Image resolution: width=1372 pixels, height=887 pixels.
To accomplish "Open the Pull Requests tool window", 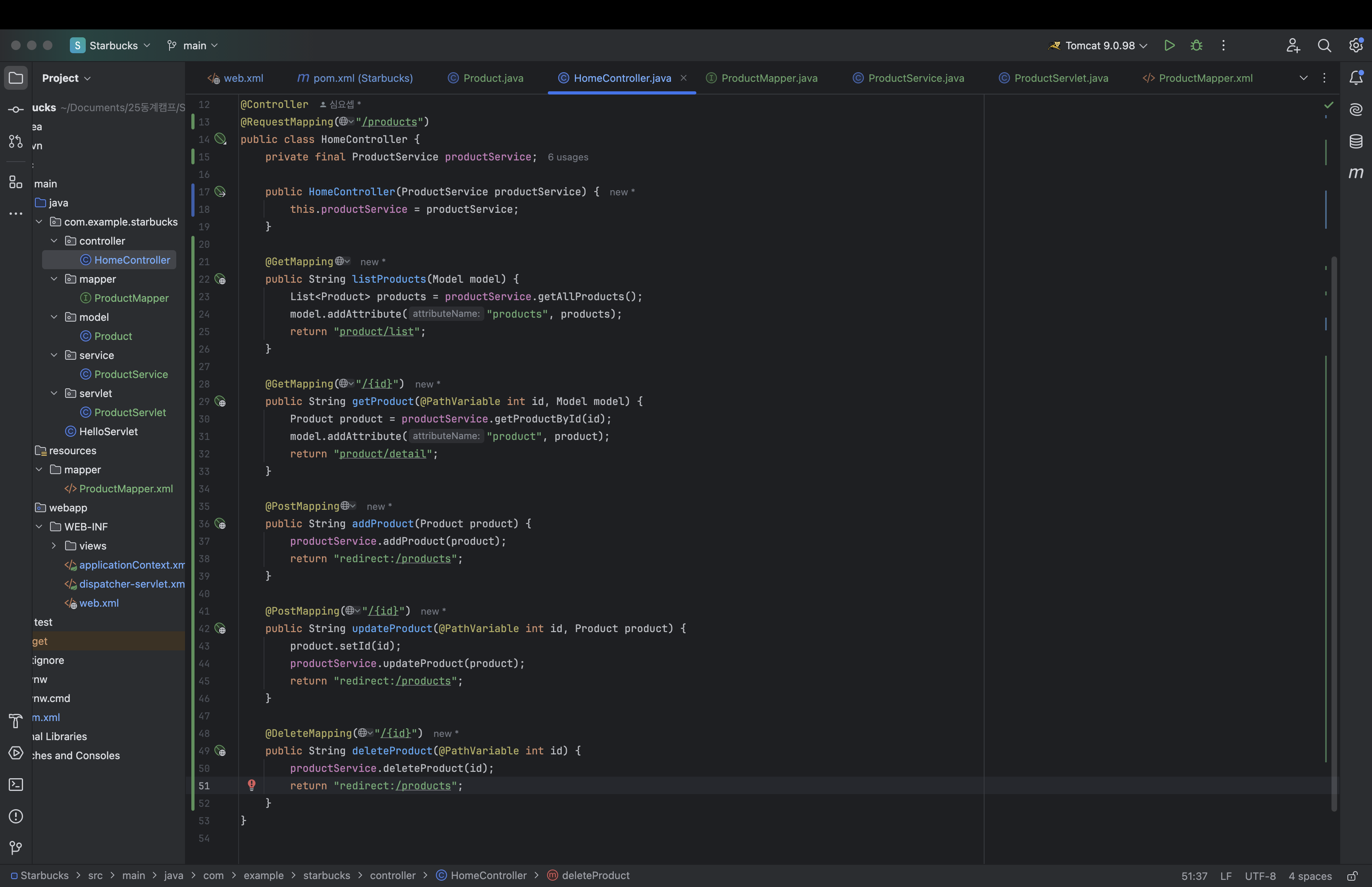I will click(16, 141).
